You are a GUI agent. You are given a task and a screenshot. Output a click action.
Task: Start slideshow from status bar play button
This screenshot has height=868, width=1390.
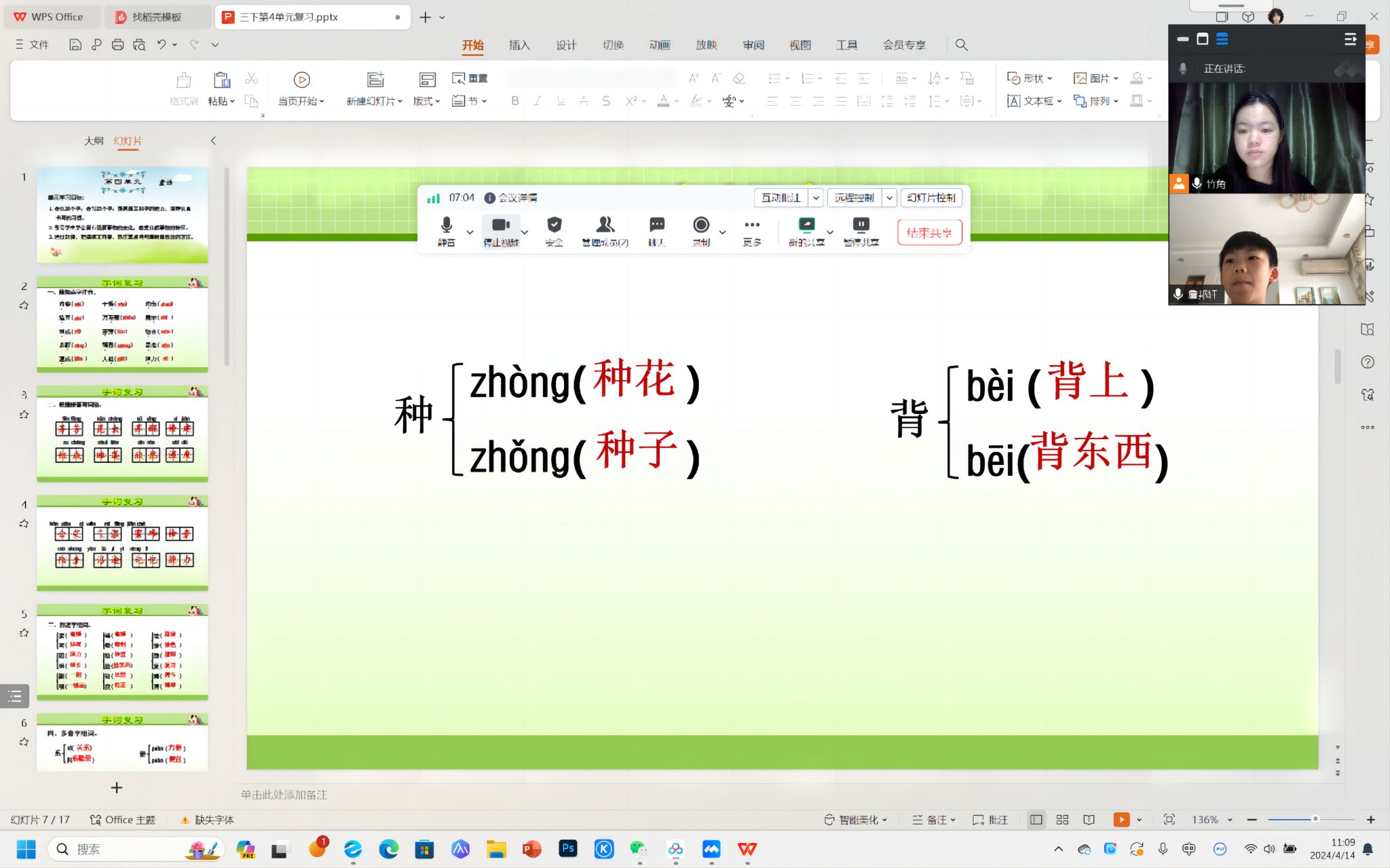[x=1121, y=820]
